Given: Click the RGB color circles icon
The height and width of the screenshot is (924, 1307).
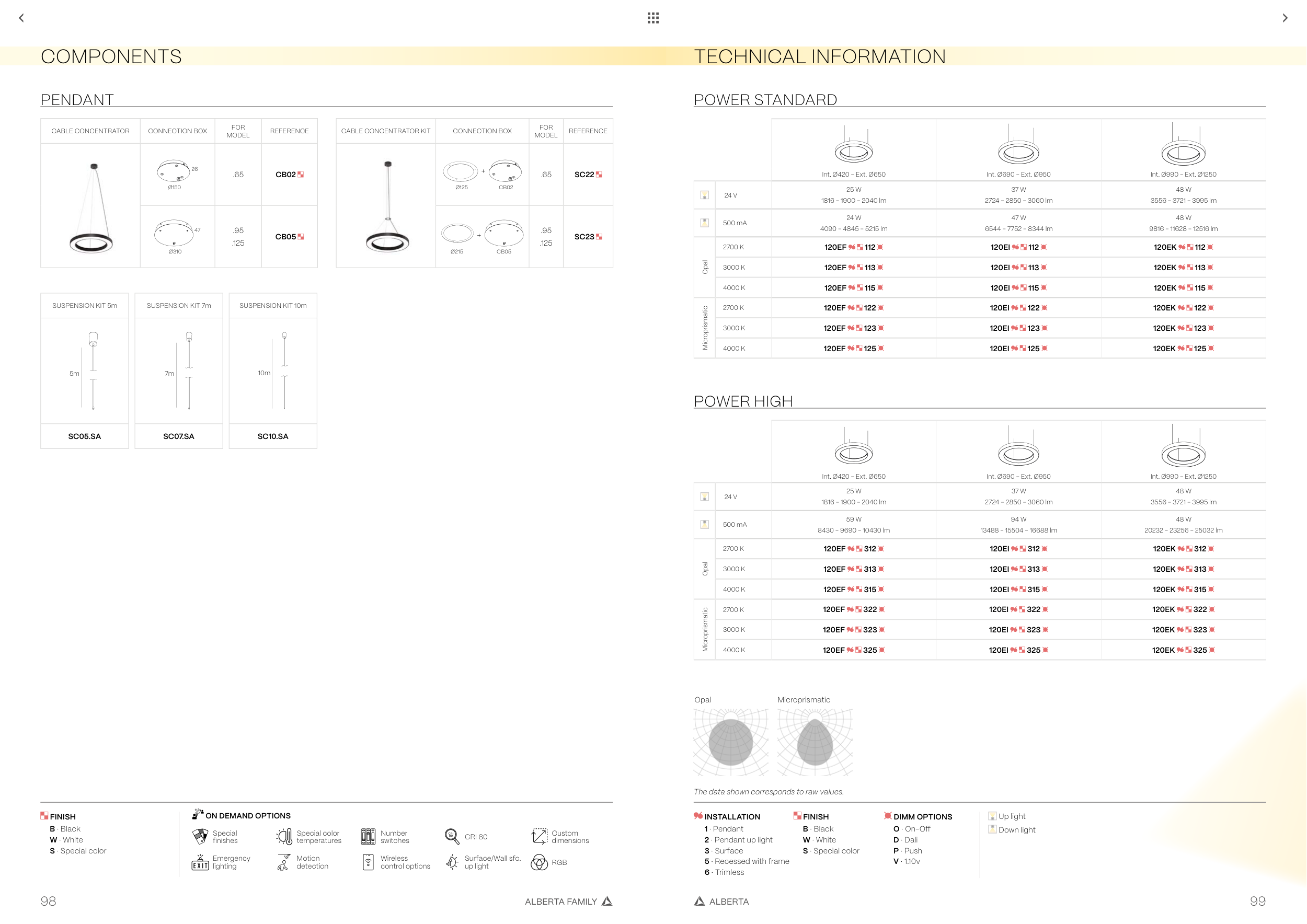Looking at the screenshot, I should pyautogui.click(x=538, y=862).
